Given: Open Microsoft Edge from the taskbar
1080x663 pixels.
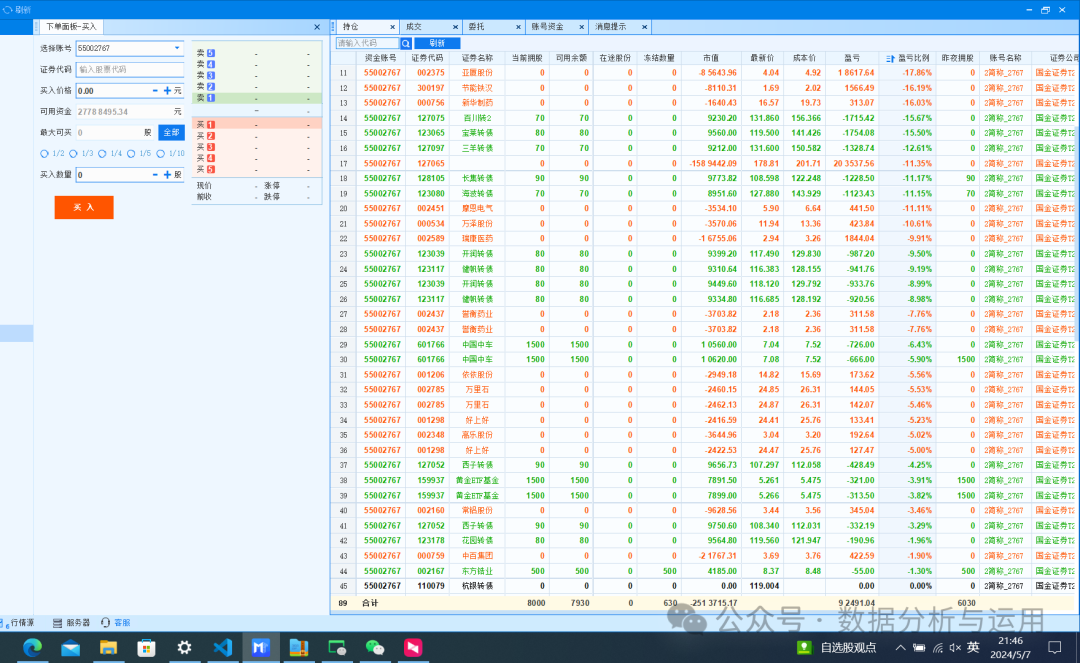Looking at the screenshot, I should coord(32,647).
